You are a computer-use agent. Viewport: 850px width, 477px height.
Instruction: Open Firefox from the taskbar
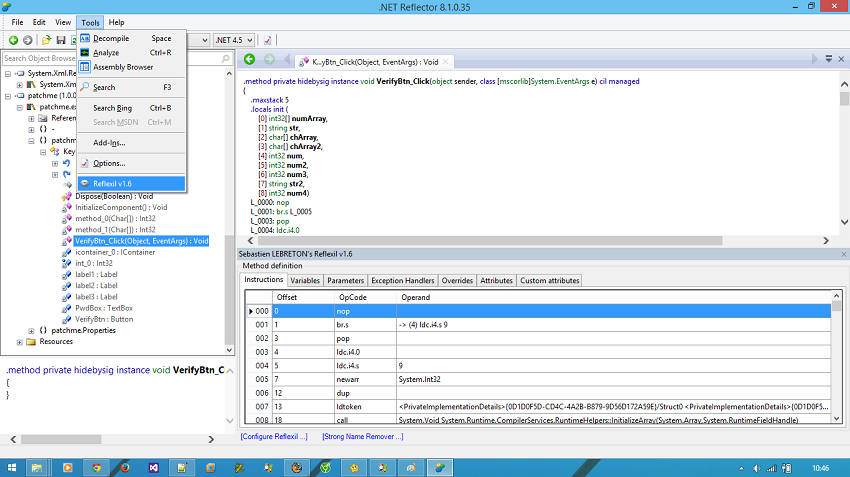pyautogui.click(x=125, y=468)
